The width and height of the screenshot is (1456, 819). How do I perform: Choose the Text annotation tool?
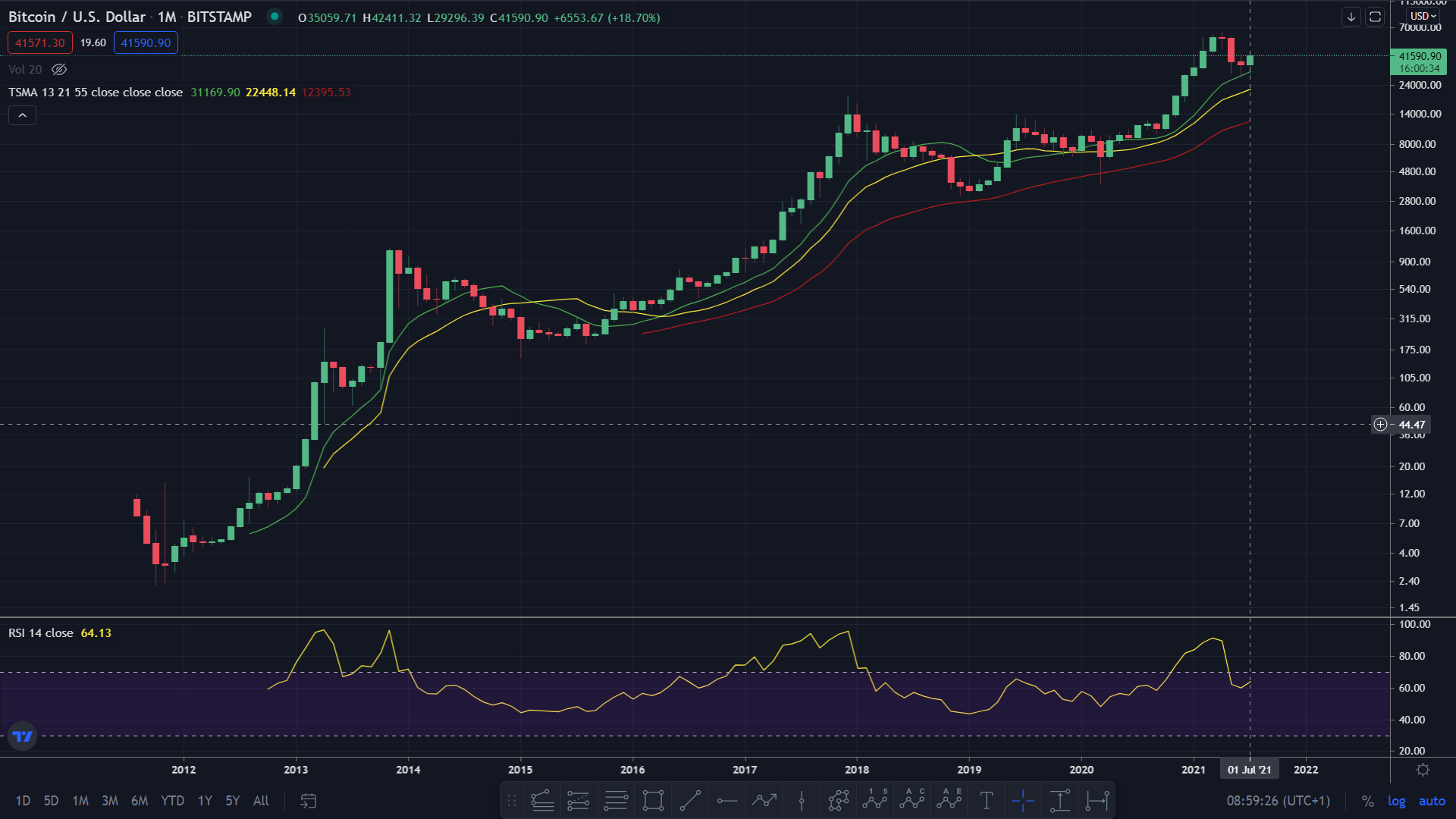986,801
